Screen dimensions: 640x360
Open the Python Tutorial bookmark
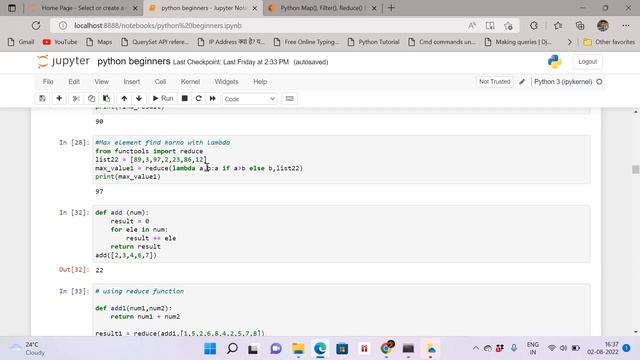(x=373, y=42)
